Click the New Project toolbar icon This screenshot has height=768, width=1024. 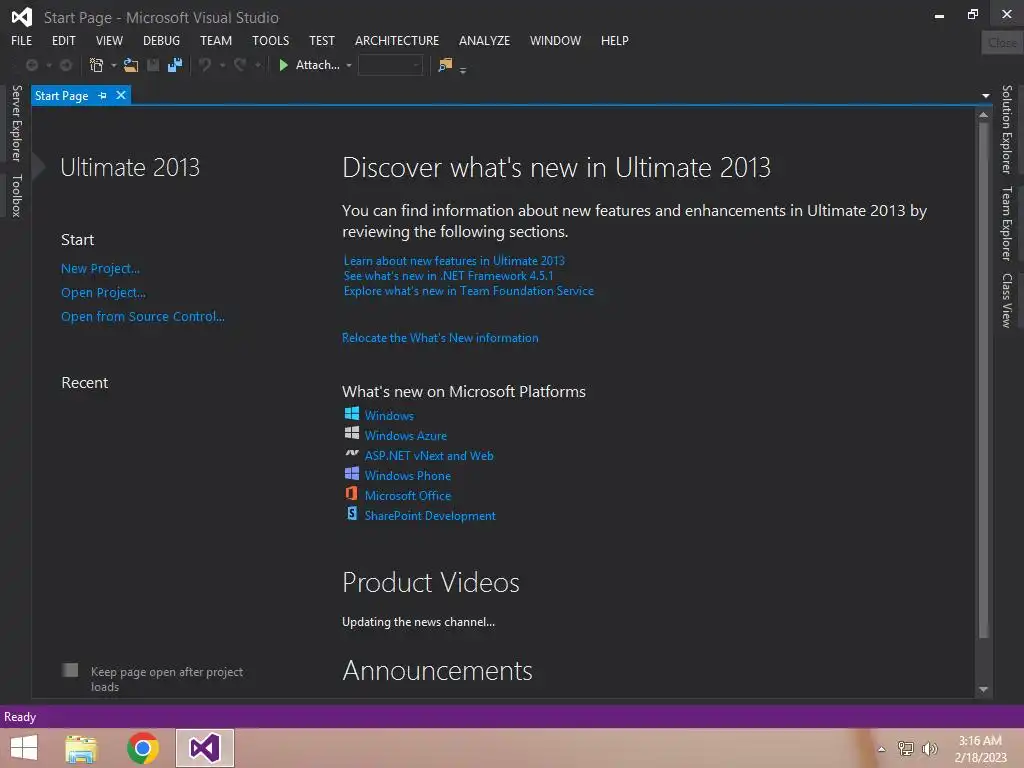click(96, 65)
